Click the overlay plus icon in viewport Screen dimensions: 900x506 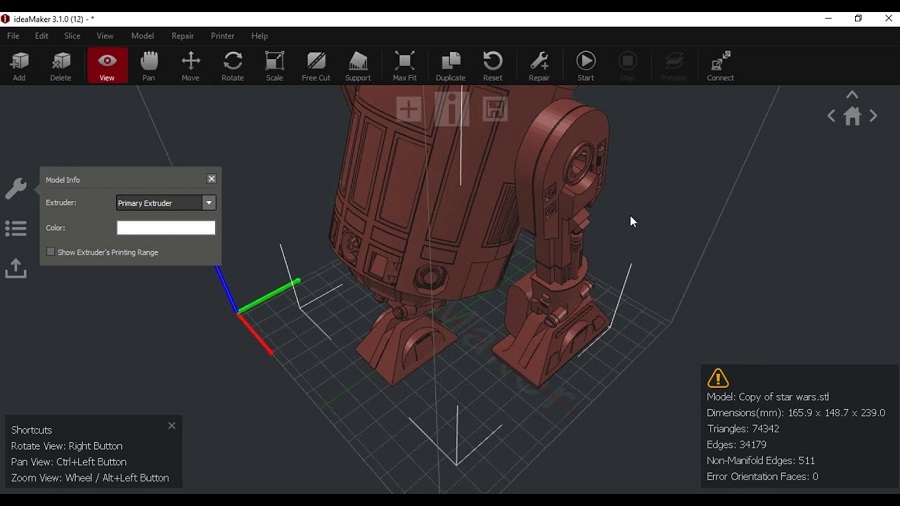(x=409, y=109)
